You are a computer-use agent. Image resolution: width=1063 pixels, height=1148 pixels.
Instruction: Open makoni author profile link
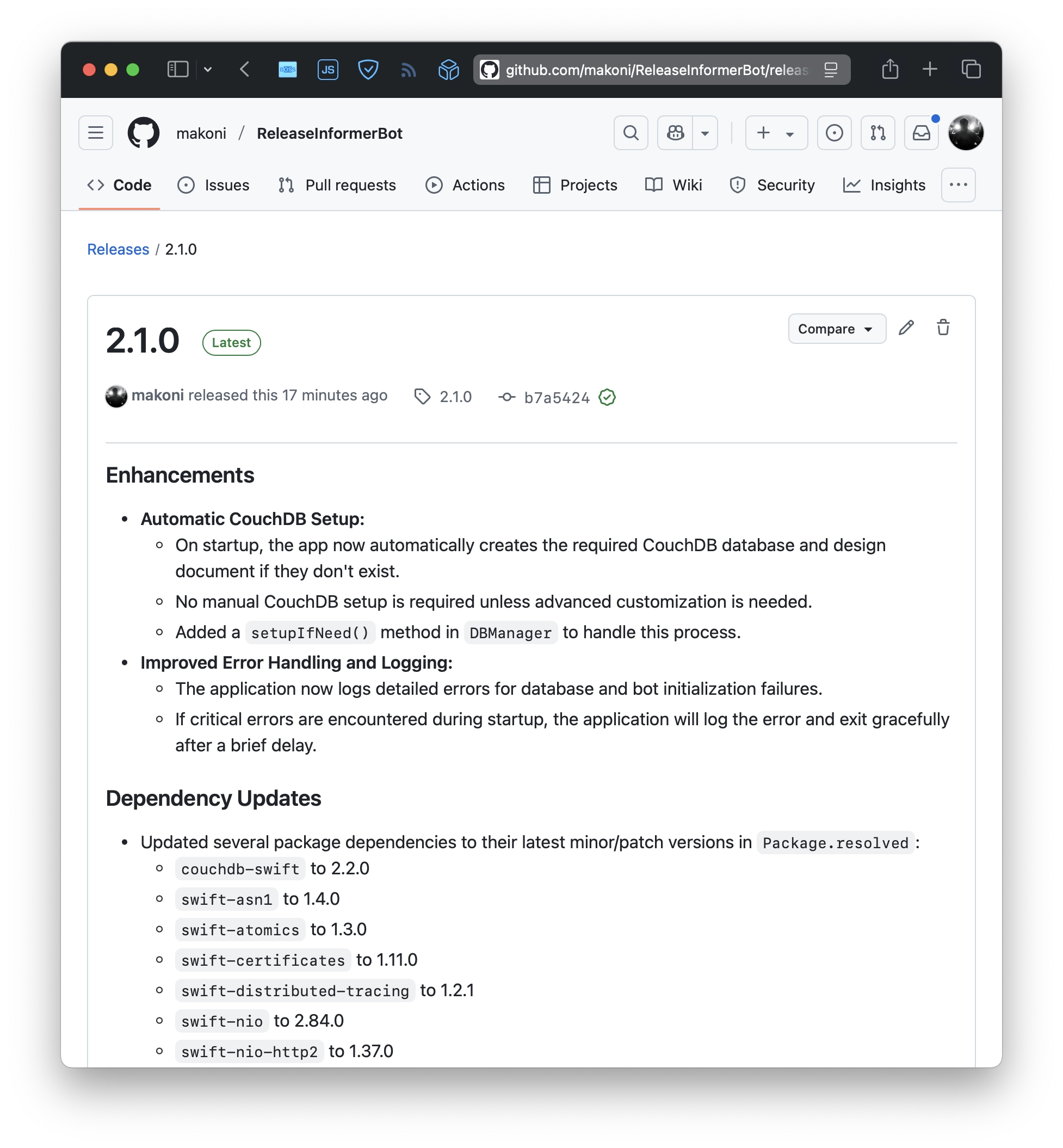pos(158,395)
